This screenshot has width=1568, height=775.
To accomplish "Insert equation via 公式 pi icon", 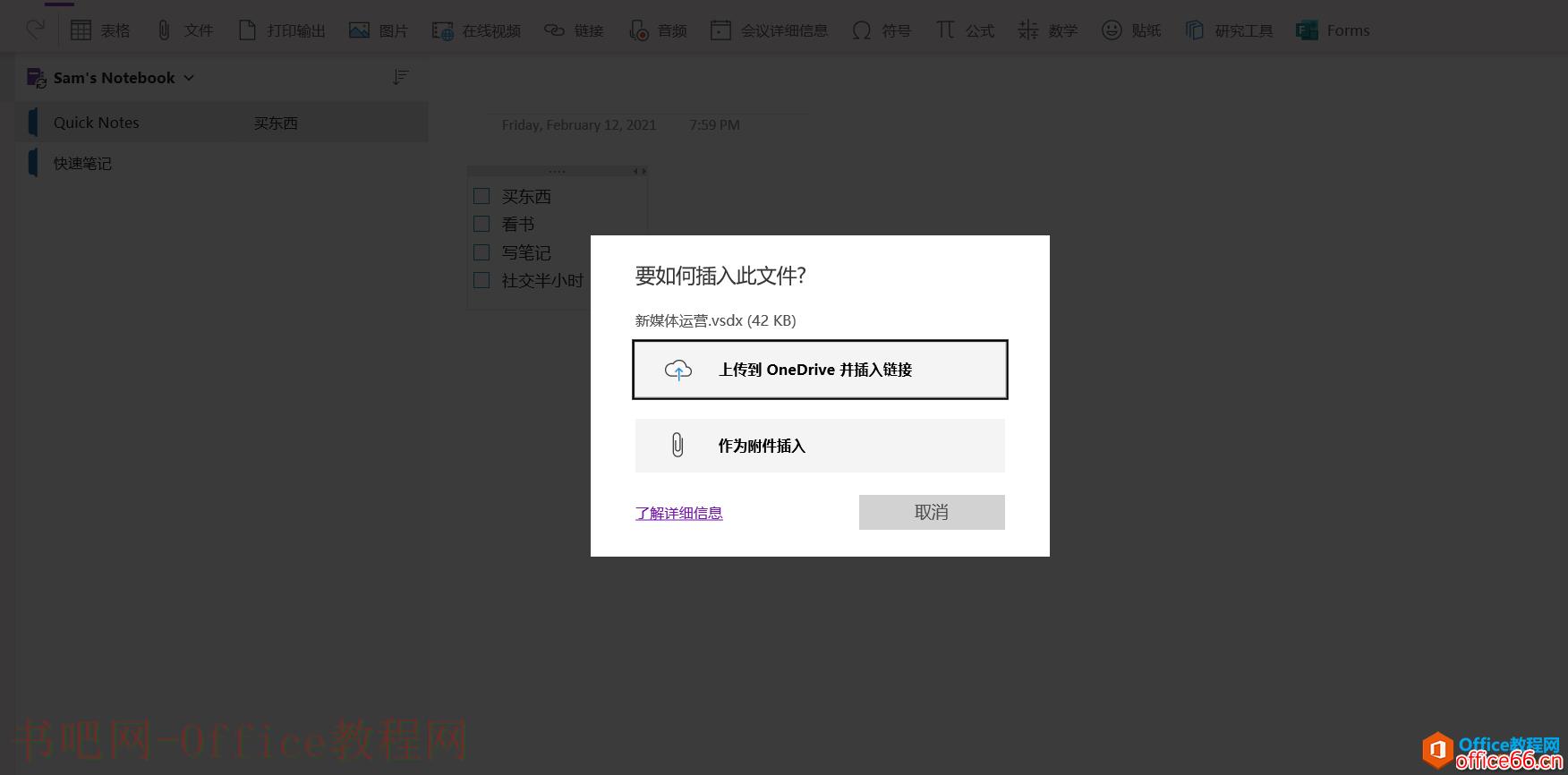I will click(x=945, y=30).
